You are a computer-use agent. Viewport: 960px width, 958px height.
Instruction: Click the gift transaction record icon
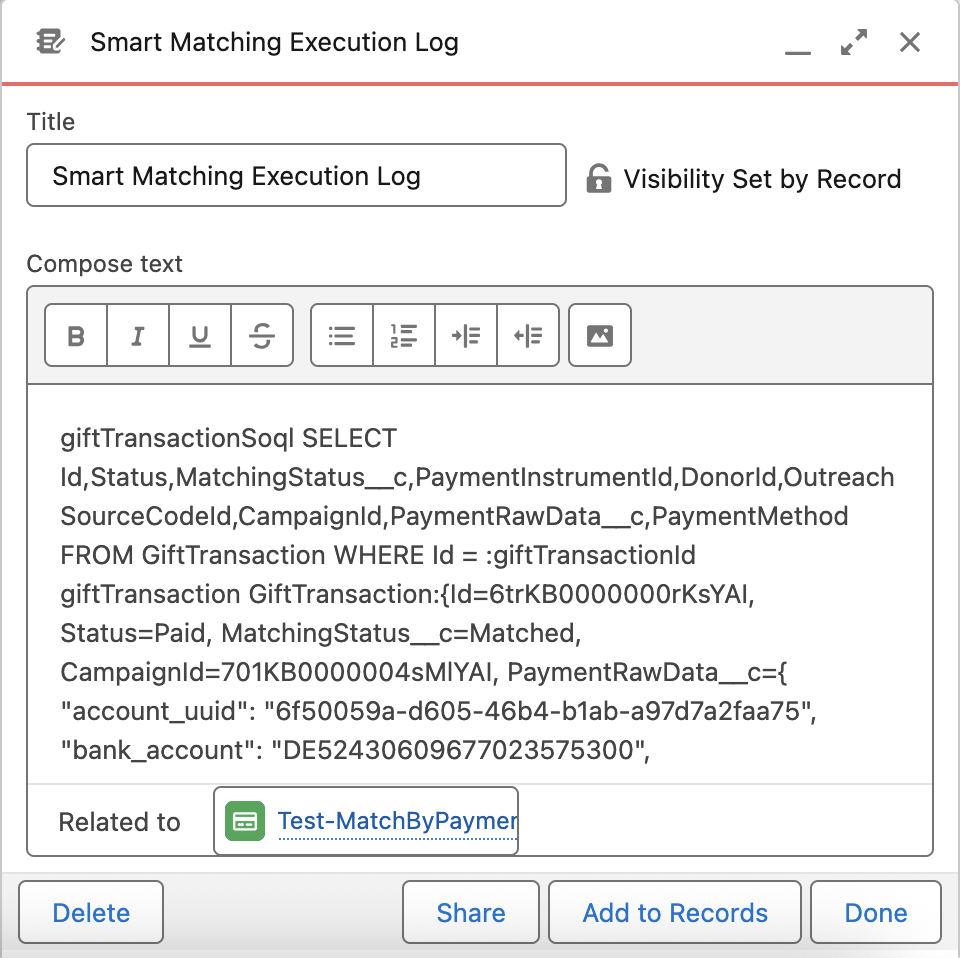pyautogui.click(x=245, y=822)
